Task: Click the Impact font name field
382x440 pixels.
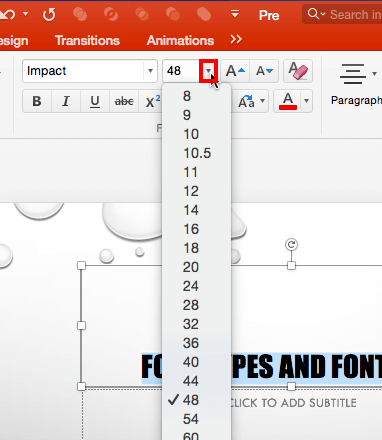Action: (83, 71)
